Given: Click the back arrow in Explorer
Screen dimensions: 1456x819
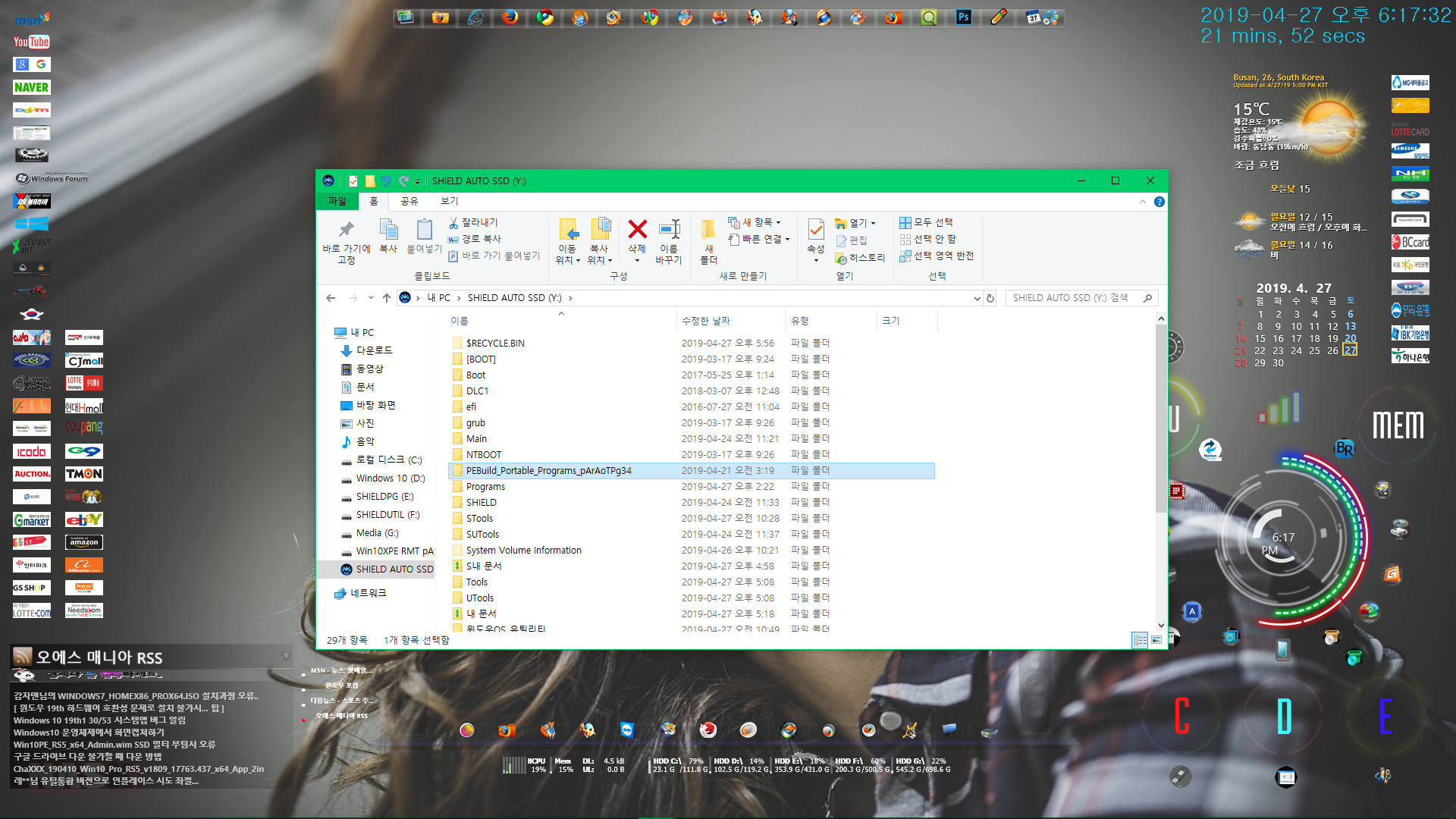Looking at the screenshot, I should [x=331, y=298].
